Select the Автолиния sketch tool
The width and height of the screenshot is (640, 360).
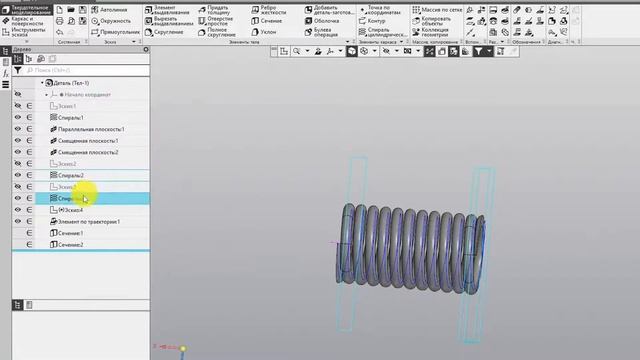(x=109, y=9)
